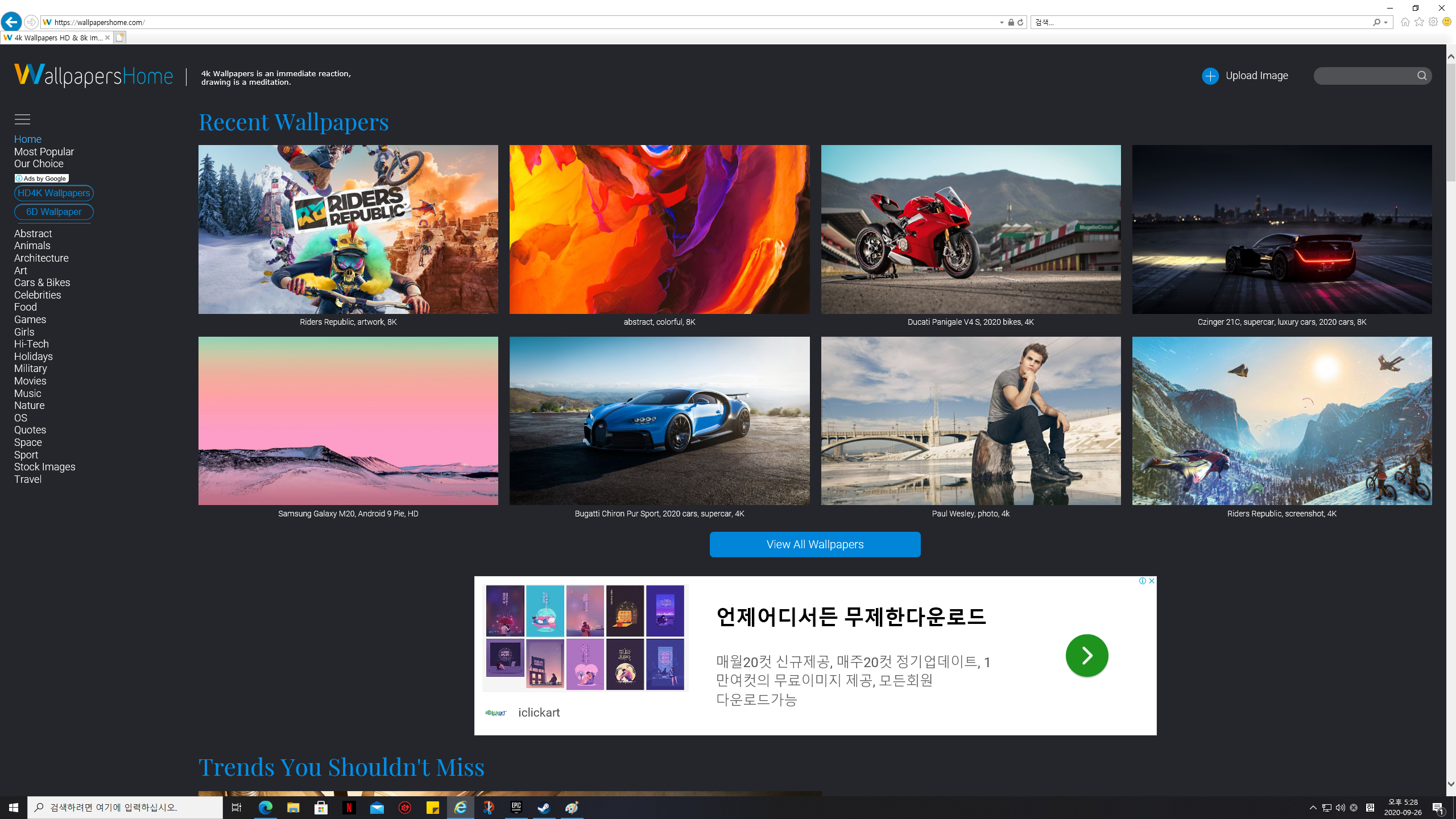The width and height of the screenshot is (1456, 819).
Task: Click the page refresh icon in address bar
Action: tap(1020, 22)
